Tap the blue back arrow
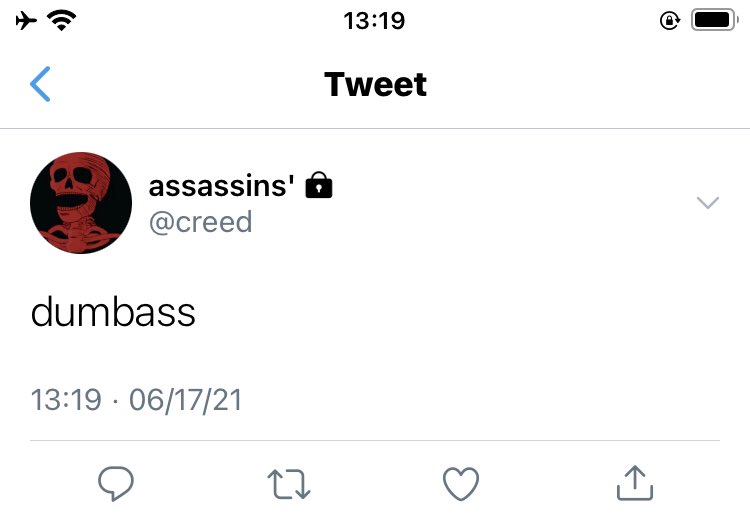The width and height of the screenshot is (750, 527). (x=40, y=84)
